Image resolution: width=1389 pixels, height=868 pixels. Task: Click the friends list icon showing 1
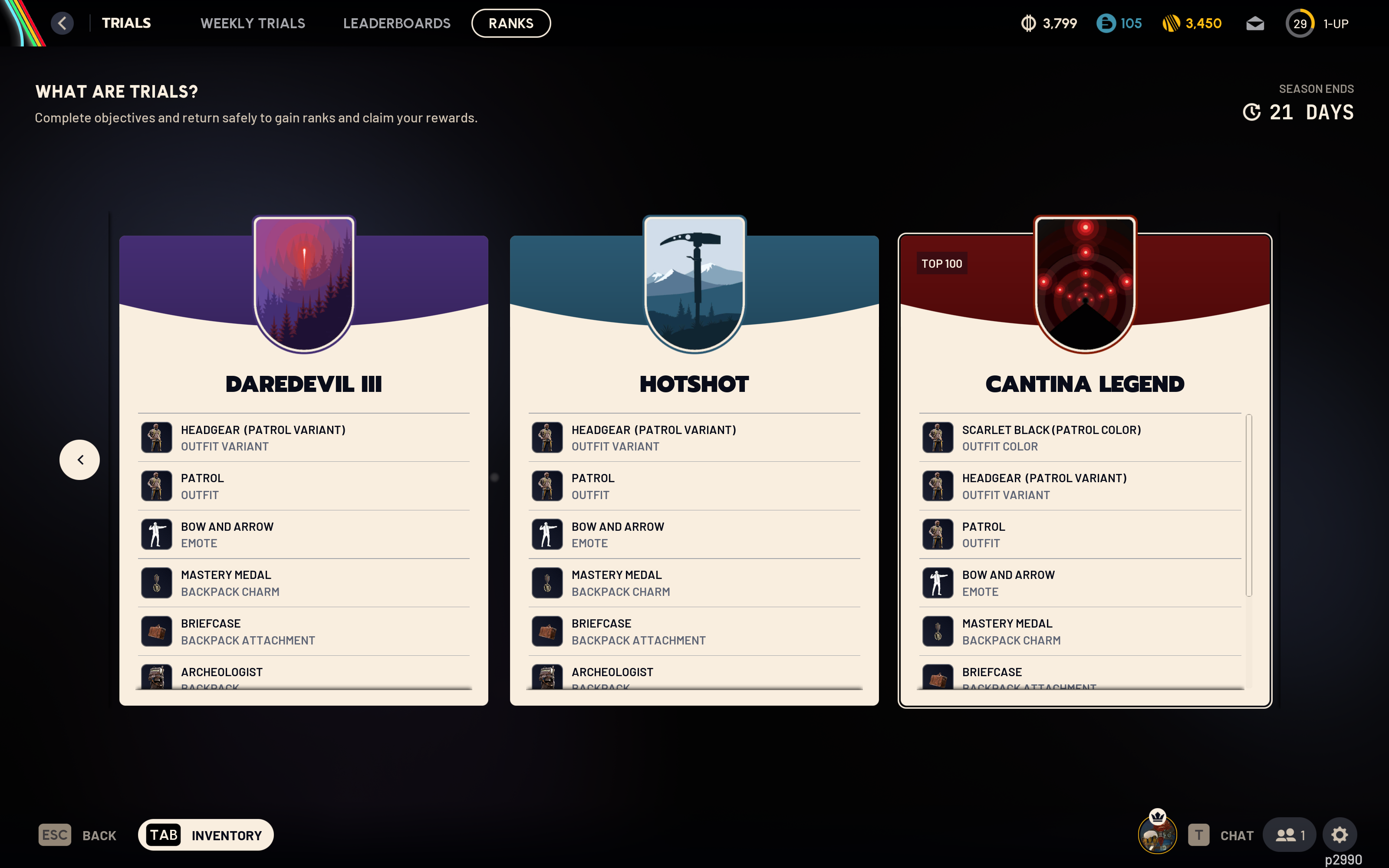tap(1289, 835)
